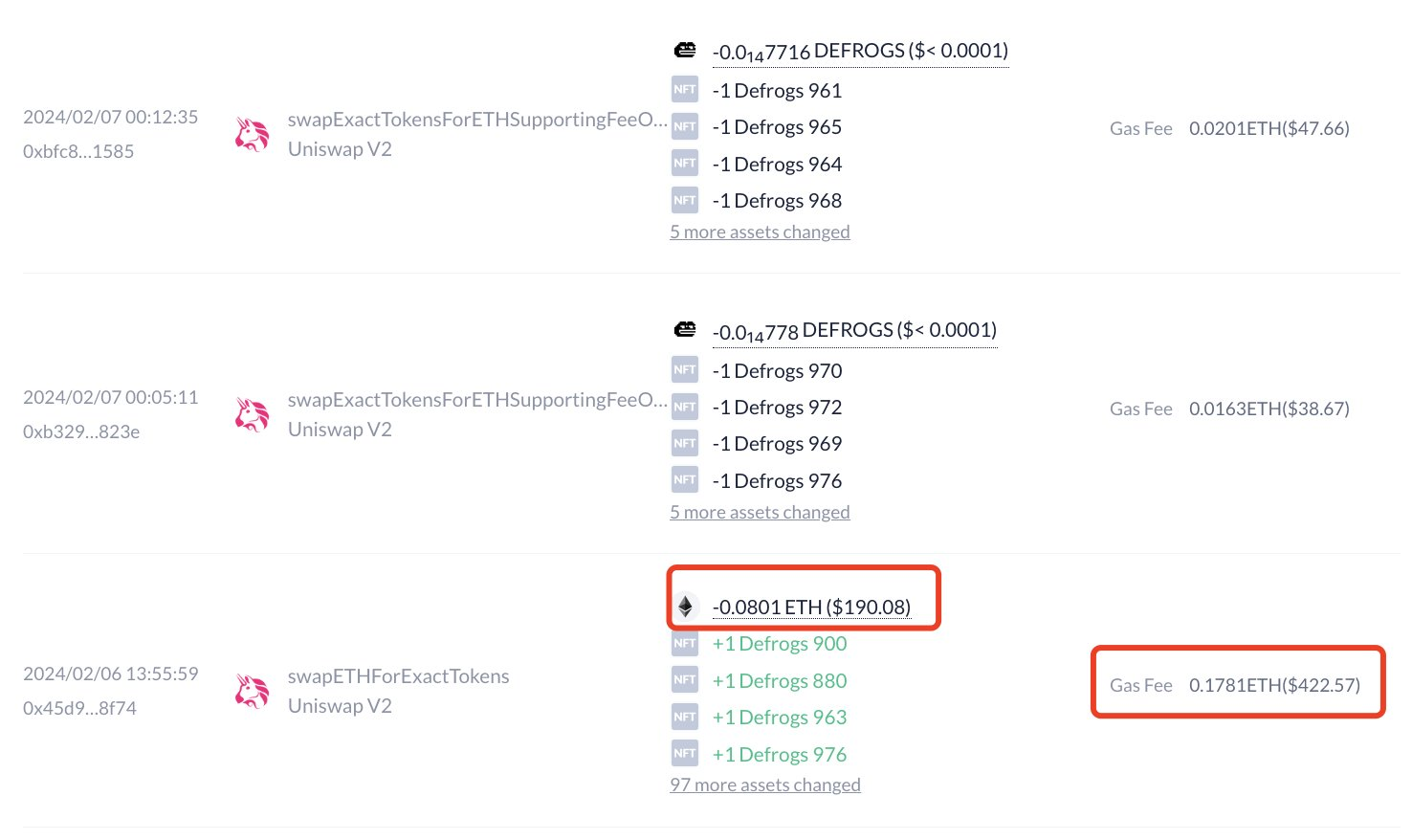Click the -0.0801 ETH ($190.08) amount

pyautogui.click(x=811, y=608)
